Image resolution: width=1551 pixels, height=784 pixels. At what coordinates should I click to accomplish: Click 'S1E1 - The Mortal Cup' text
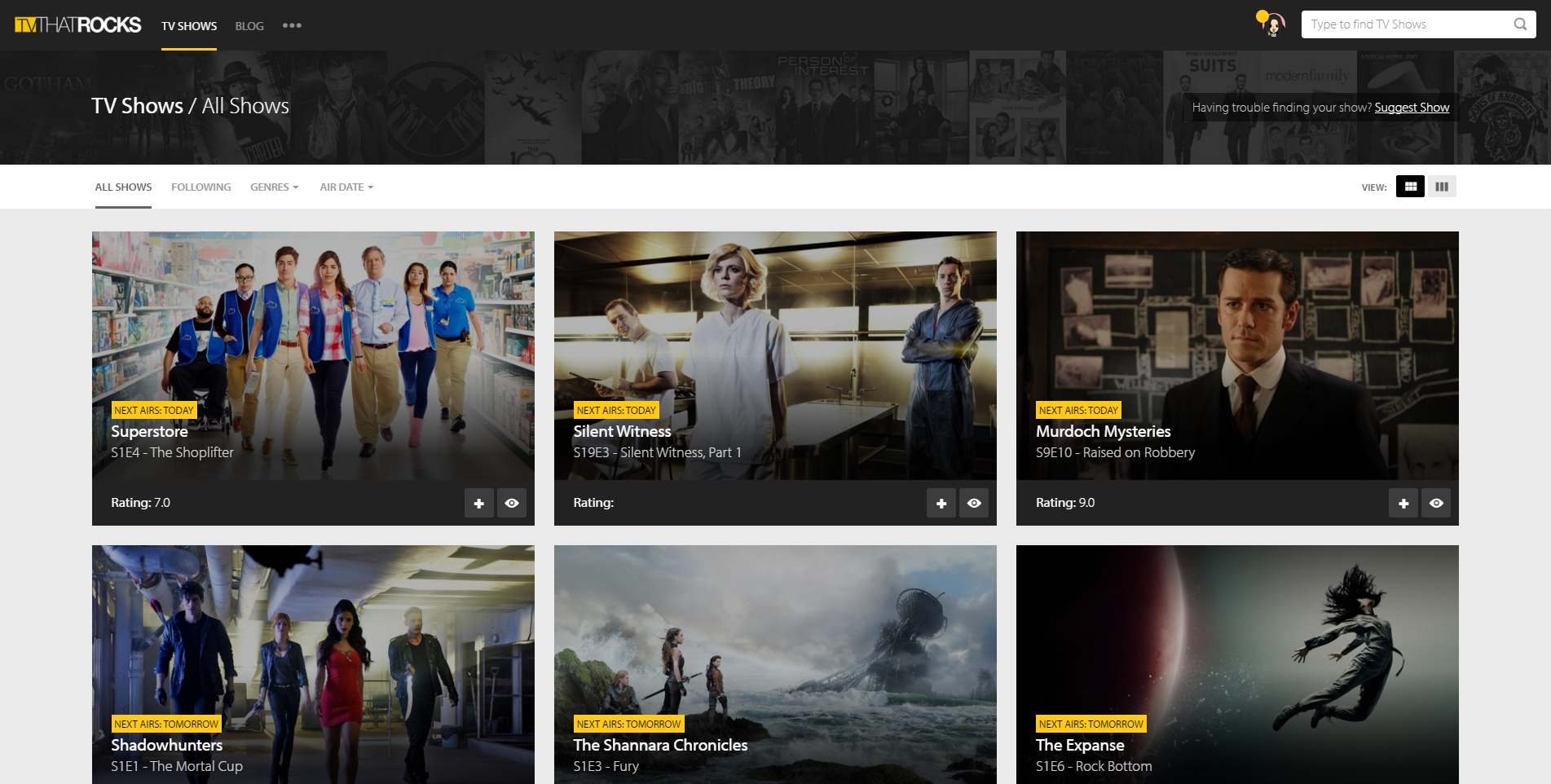tap(177, 766)
